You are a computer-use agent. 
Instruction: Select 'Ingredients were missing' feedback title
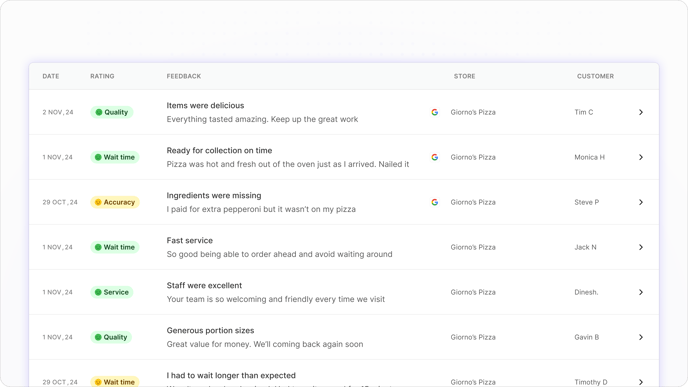pyautogui.click(x=214, y=196)
